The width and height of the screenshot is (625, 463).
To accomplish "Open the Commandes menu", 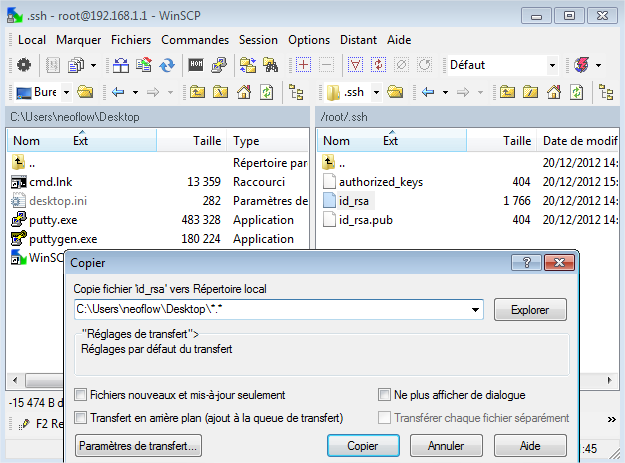I will tap(195, 40).
